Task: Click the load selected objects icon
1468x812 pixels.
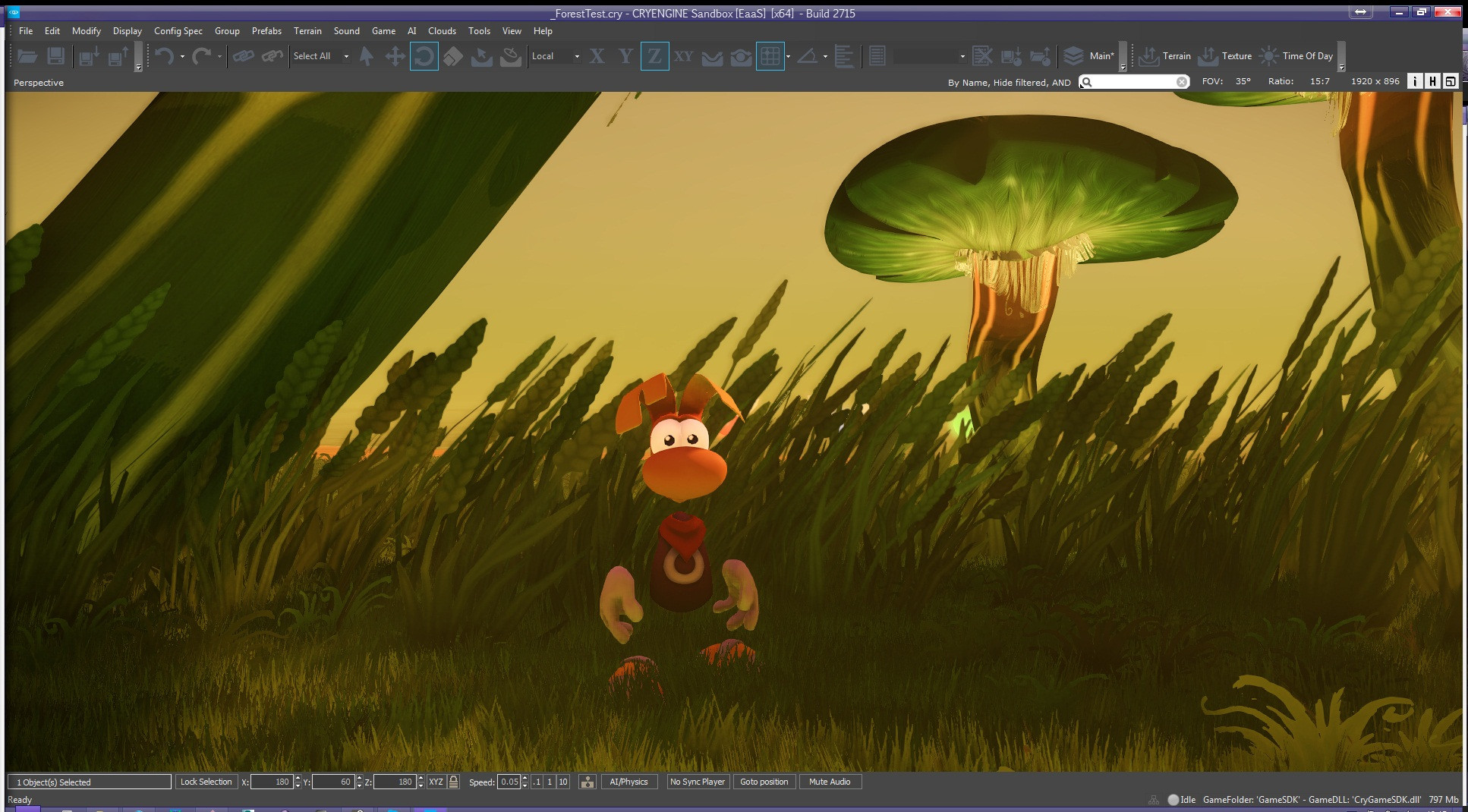Action: pos(1040,56)
